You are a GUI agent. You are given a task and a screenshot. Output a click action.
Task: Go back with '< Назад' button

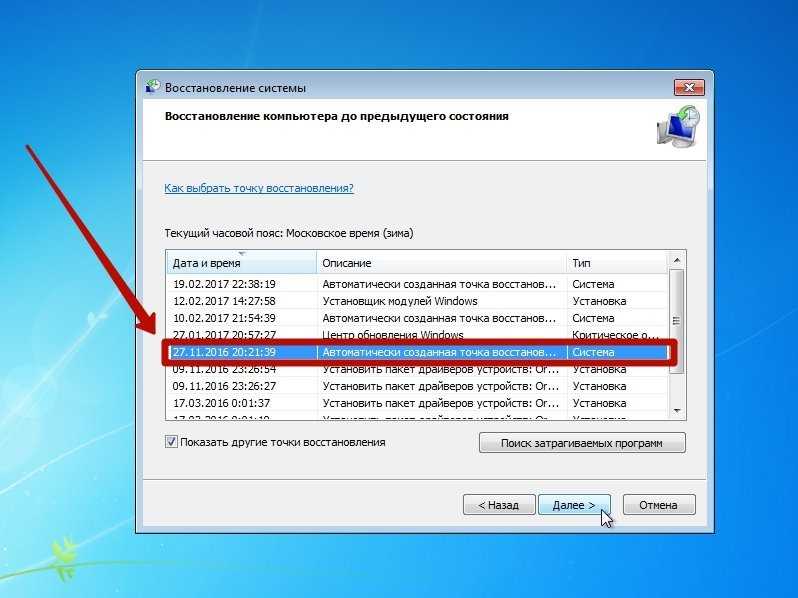click(499, 505)
